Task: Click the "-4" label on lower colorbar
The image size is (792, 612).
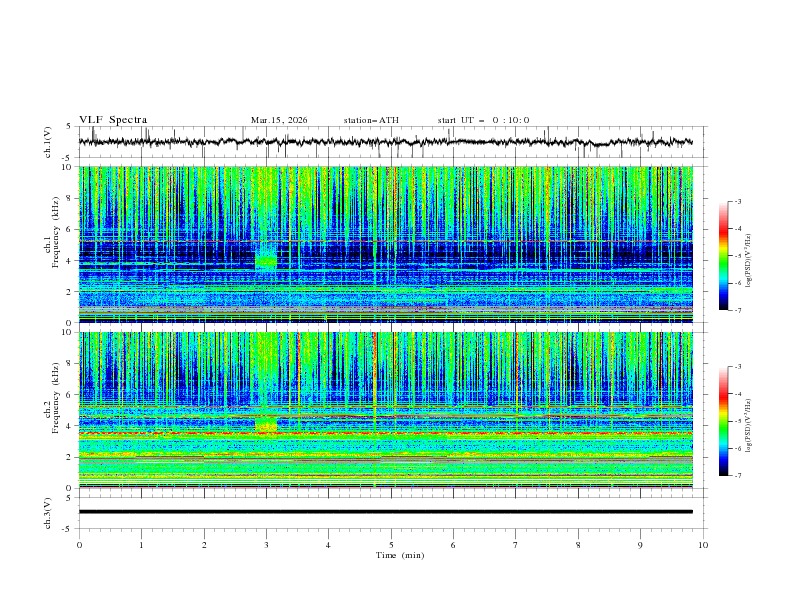Action: pos(738,394)
